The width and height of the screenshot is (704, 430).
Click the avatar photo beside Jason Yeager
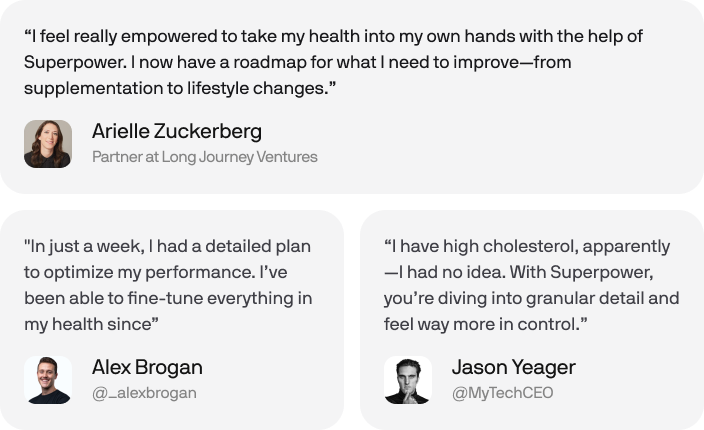(x=408, y=380)
